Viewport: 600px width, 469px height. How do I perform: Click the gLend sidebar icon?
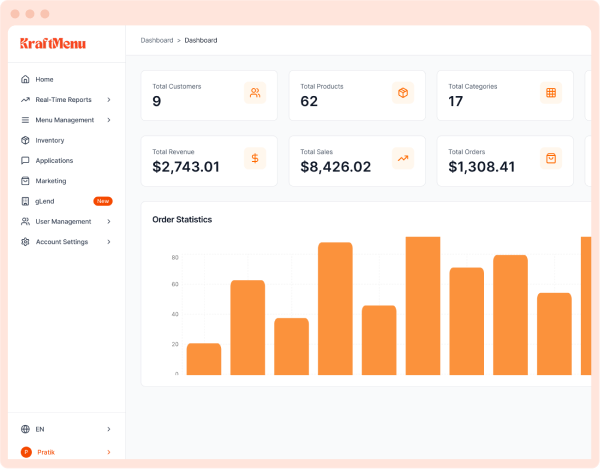pyautogui.click(x=25, y=201)
